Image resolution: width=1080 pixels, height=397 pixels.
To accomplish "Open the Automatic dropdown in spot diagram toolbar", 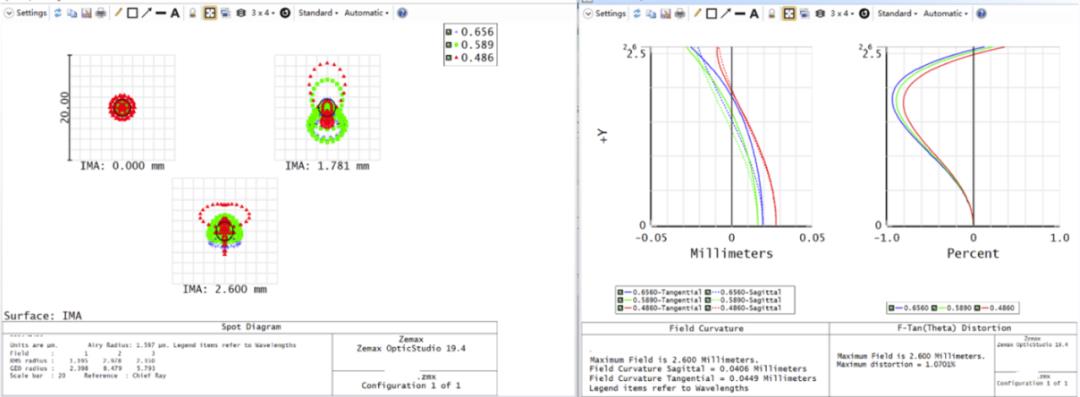I will click(x=366, y=13).
